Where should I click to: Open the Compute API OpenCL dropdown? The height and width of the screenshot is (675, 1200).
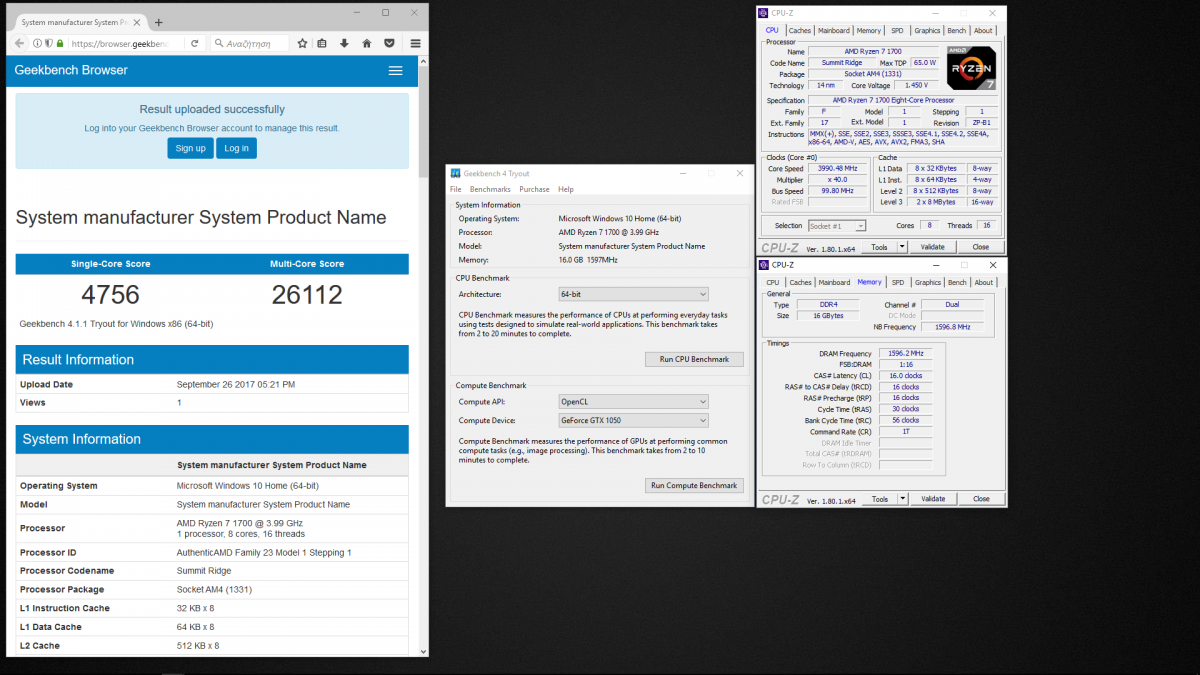tap(633, 402)
